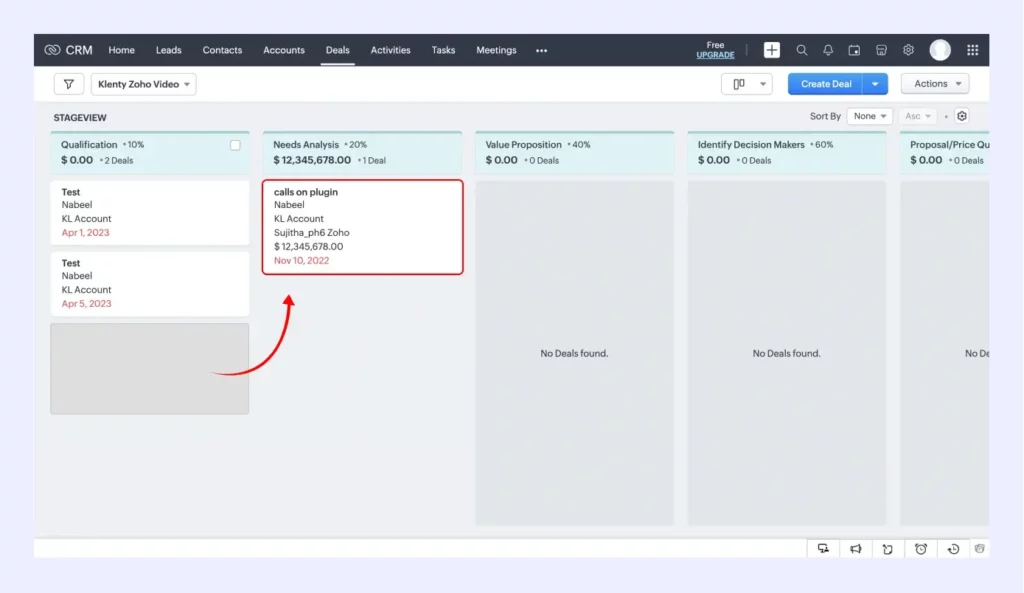The height and width of the screenshot is (593, 1024).
Task: Click the kanban view layout icon
Action: coord(739,84)
